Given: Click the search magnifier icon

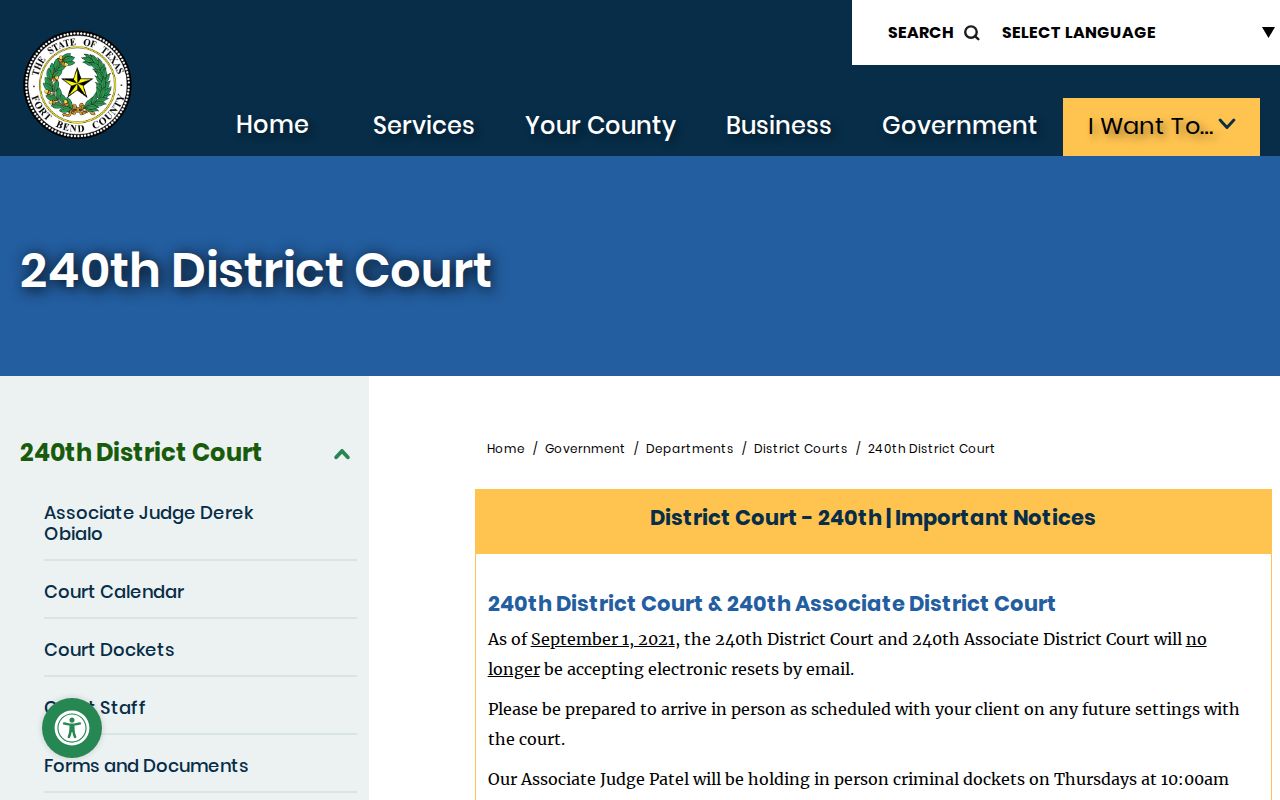Looking at the screenshot, I should tap(971, 33).
